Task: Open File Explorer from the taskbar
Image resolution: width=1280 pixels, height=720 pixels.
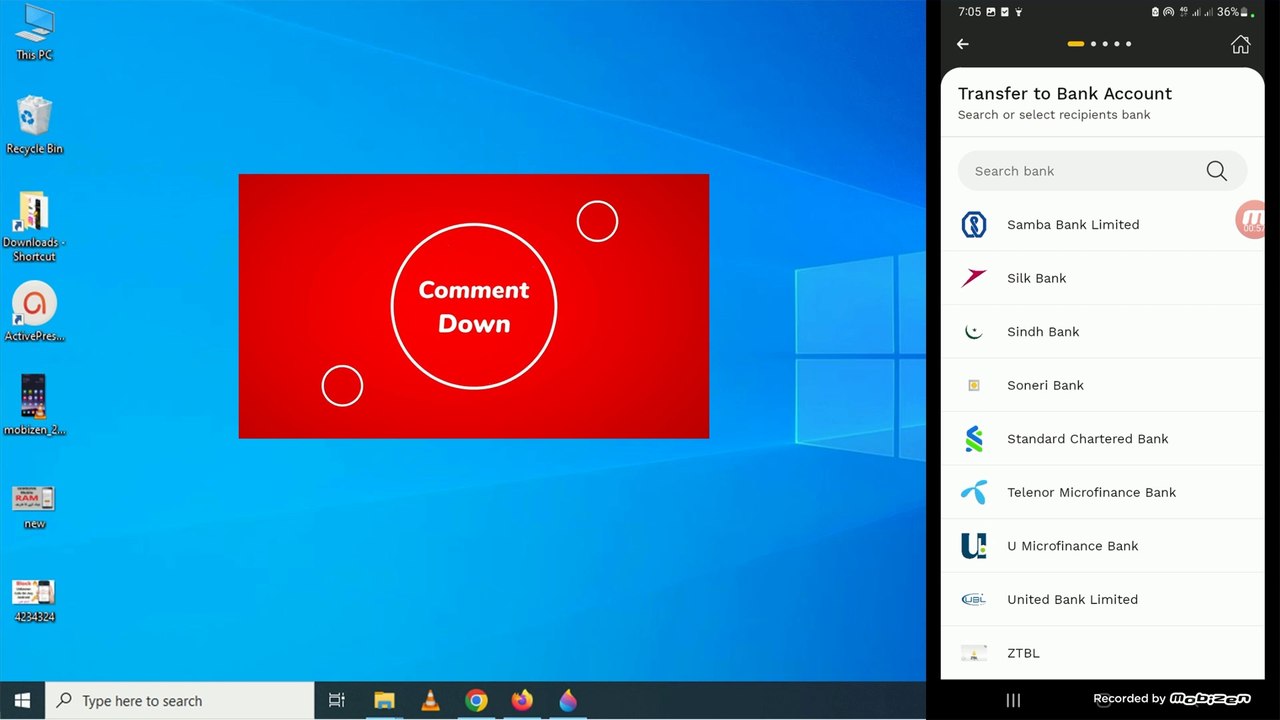Action: [384, 700]
